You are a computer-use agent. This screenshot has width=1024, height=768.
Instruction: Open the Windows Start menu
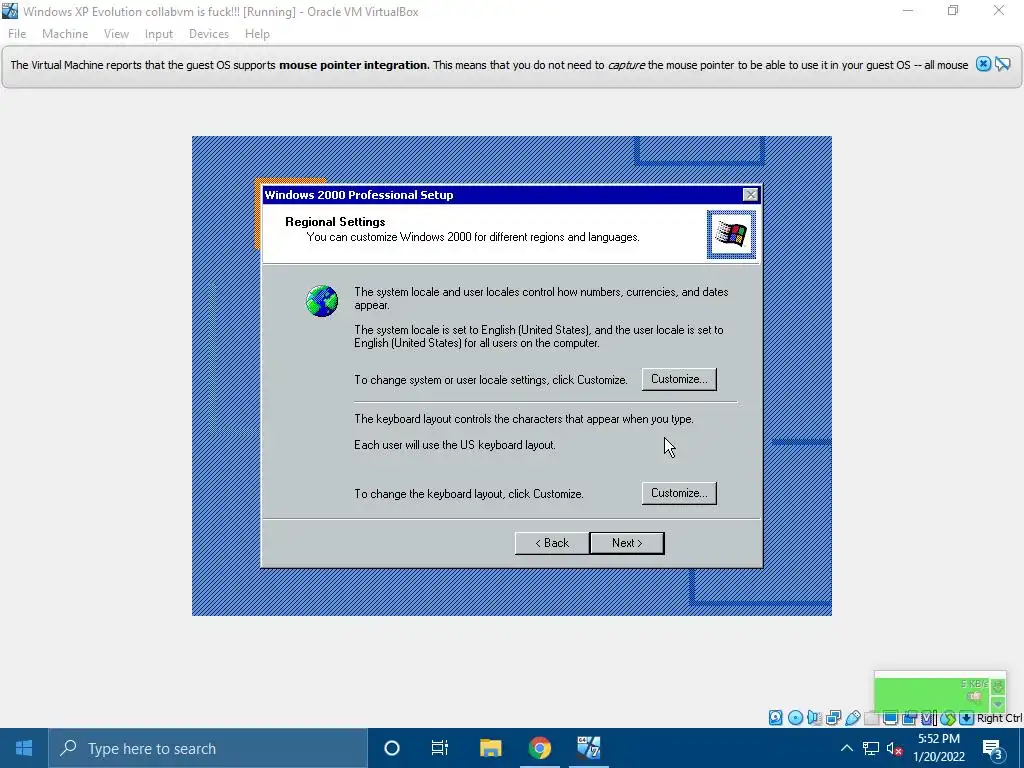click(24, 748)
